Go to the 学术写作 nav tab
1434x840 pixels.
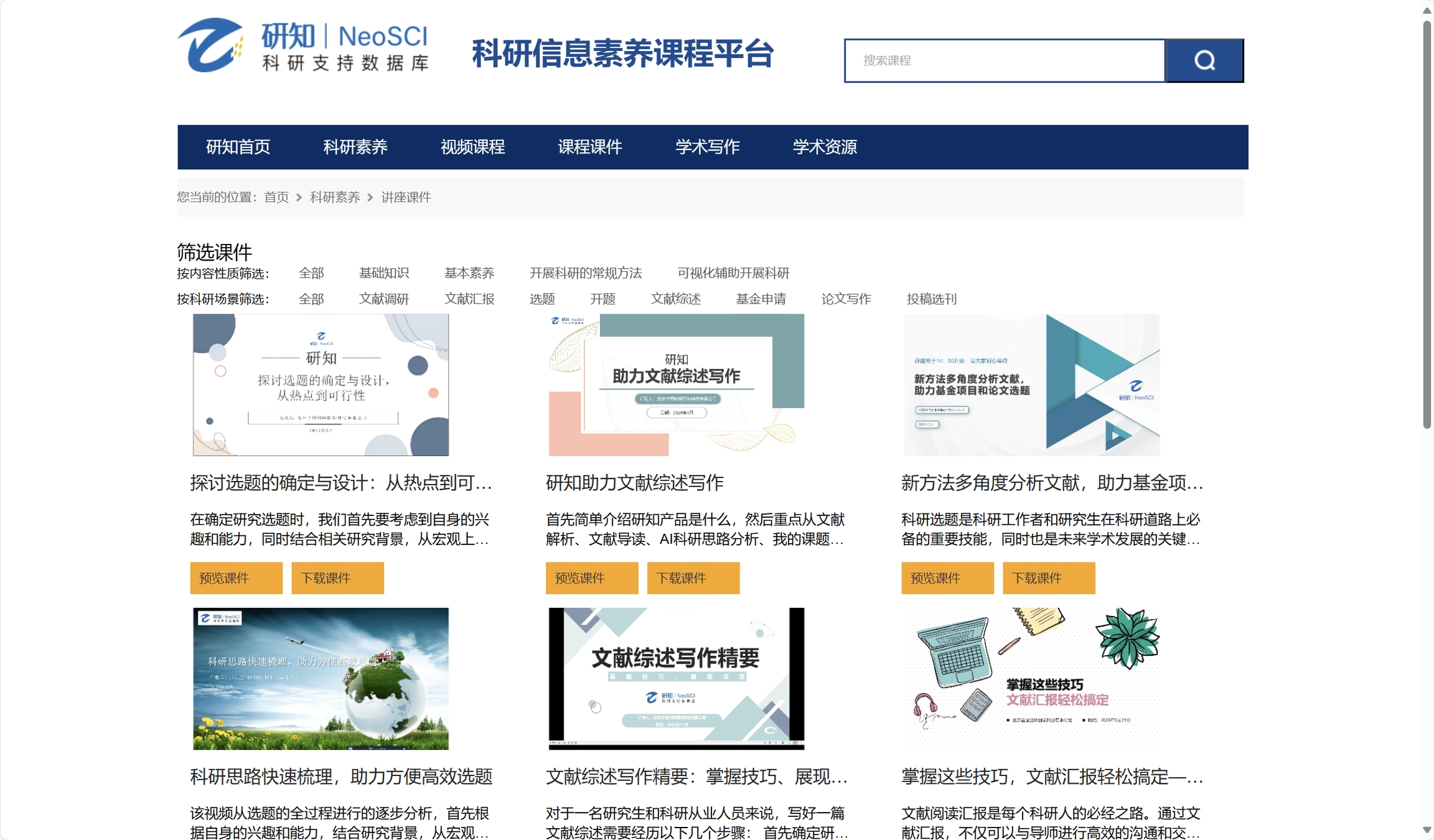pyautogui.click(x=707, y=147)
